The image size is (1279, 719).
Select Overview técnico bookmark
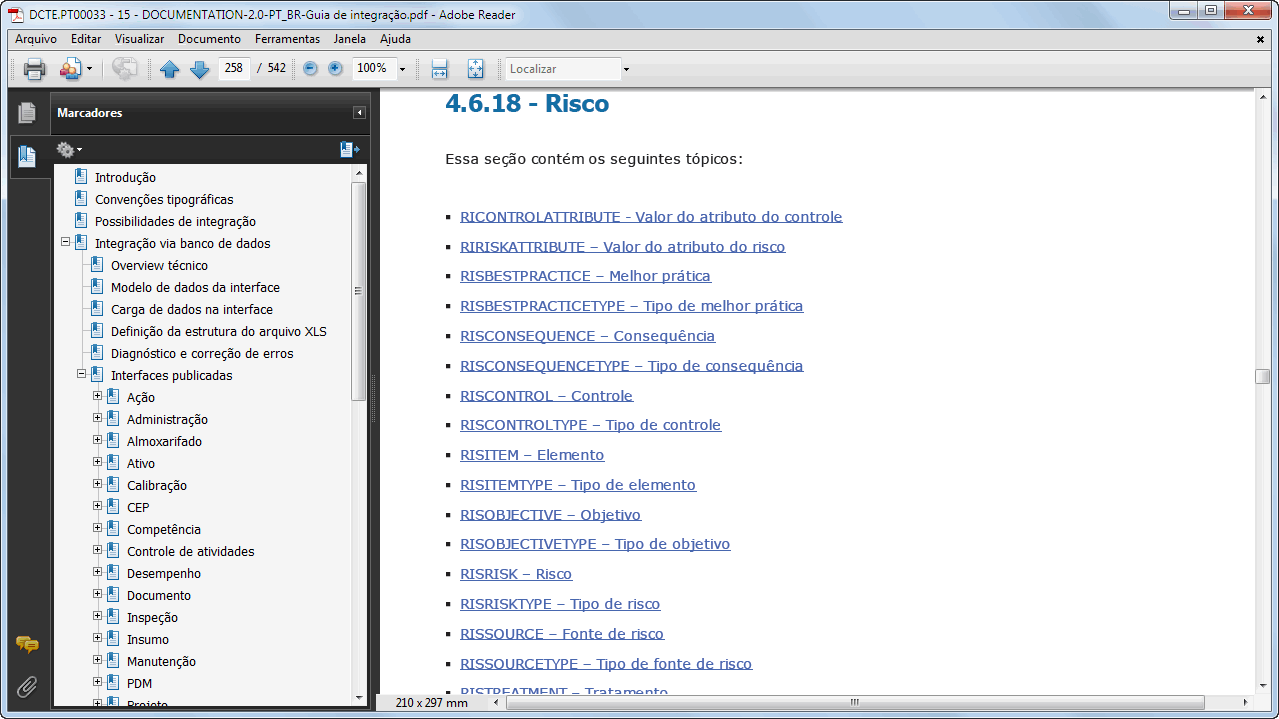coord(159,265)
